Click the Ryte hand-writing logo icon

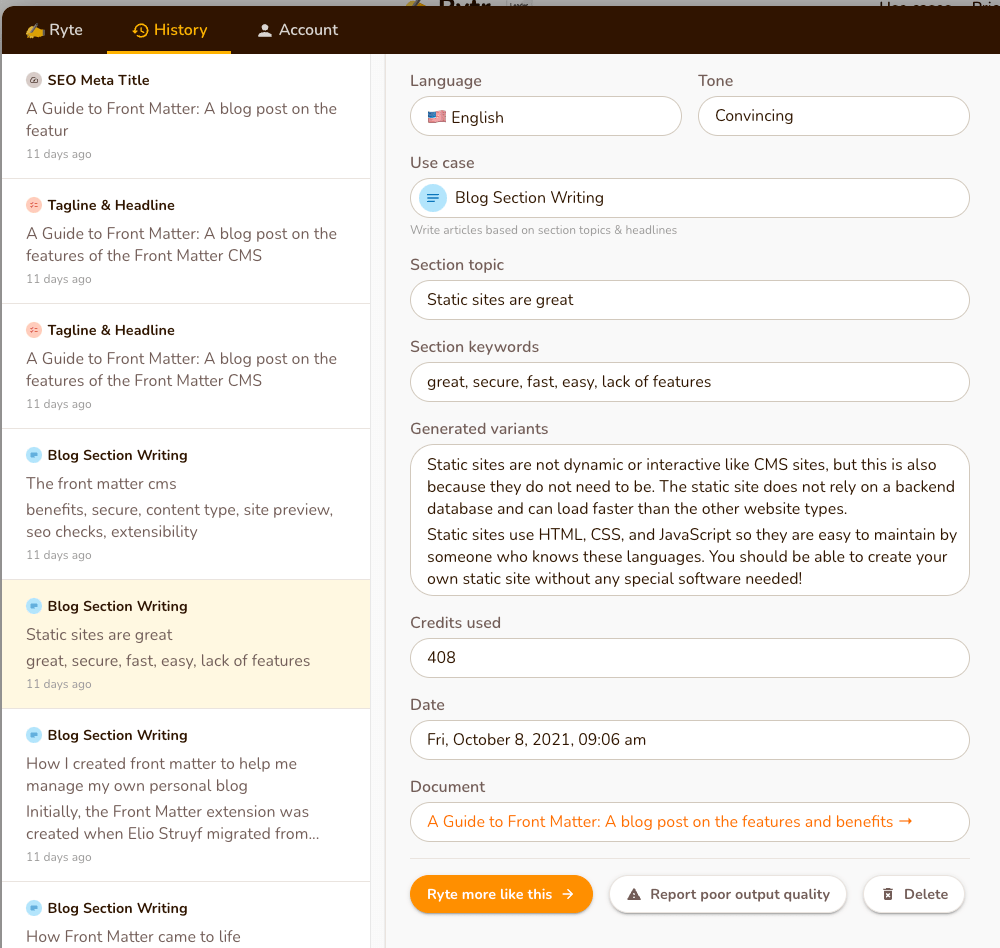tap(34, 30)
